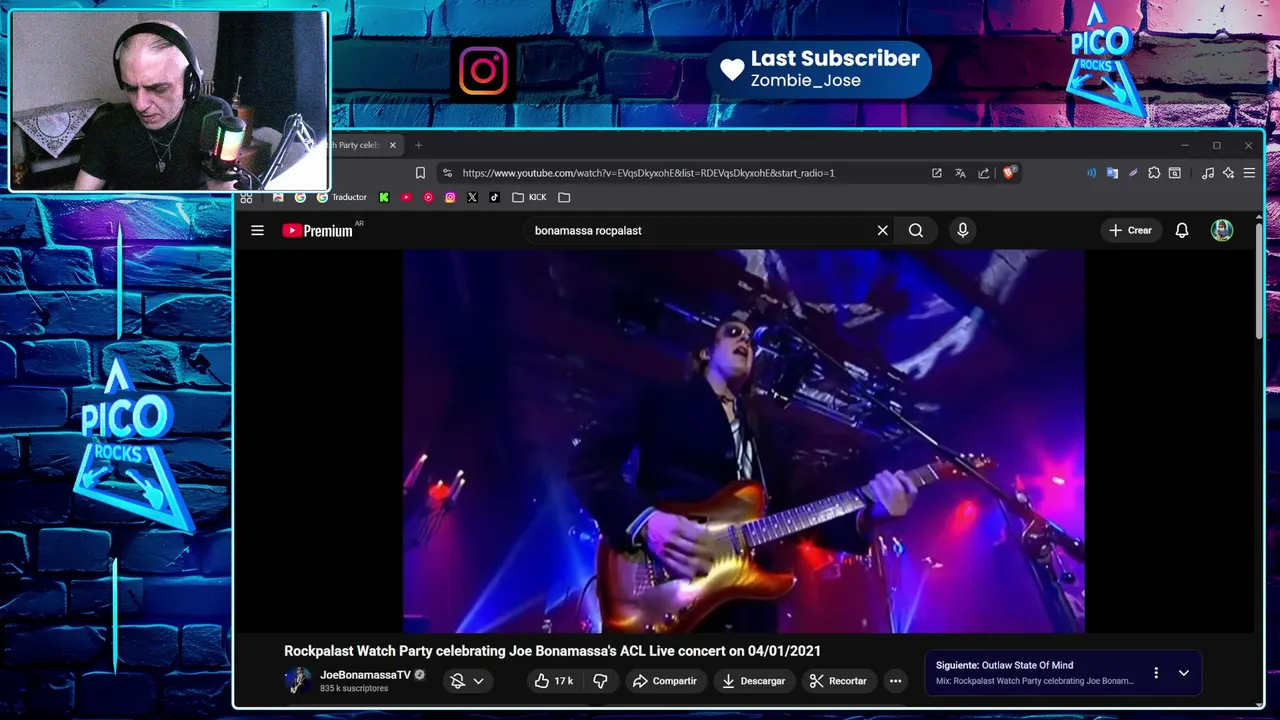Open JoeBonamassaTV channel avatar
Viewport: 1280px width, 720px height.
pyautogui.click(x=298, y=681)
